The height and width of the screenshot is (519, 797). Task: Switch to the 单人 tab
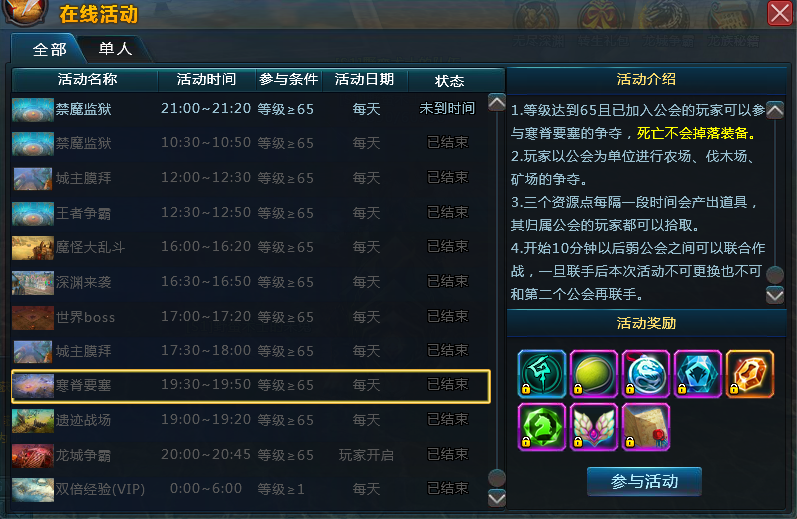click(x=115, y=49)
